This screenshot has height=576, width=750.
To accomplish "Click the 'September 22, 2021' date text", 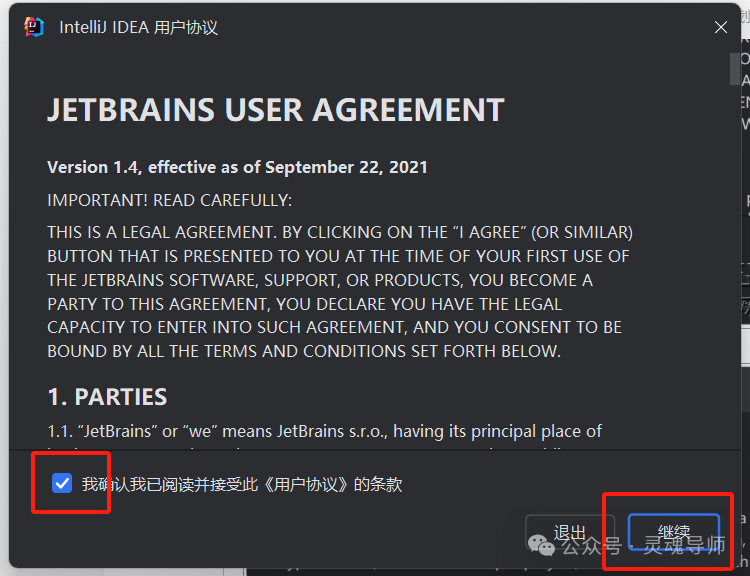I will (x=346, y=167).
